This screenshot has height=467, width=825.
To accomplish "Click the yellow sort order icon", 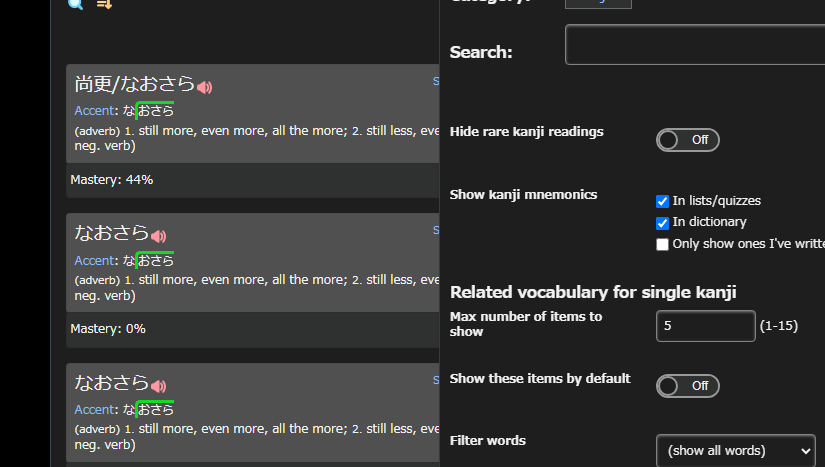I will pyautogui.click(x=104, y=3).
